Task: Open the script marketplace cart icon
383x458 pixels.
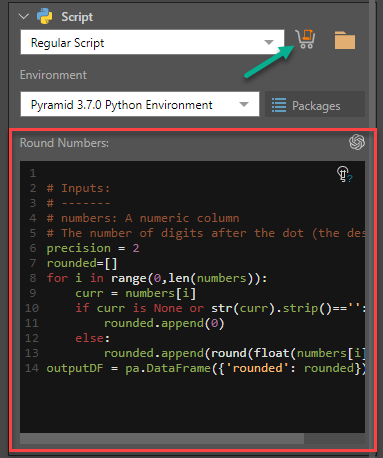Action: tap(305, 39)
